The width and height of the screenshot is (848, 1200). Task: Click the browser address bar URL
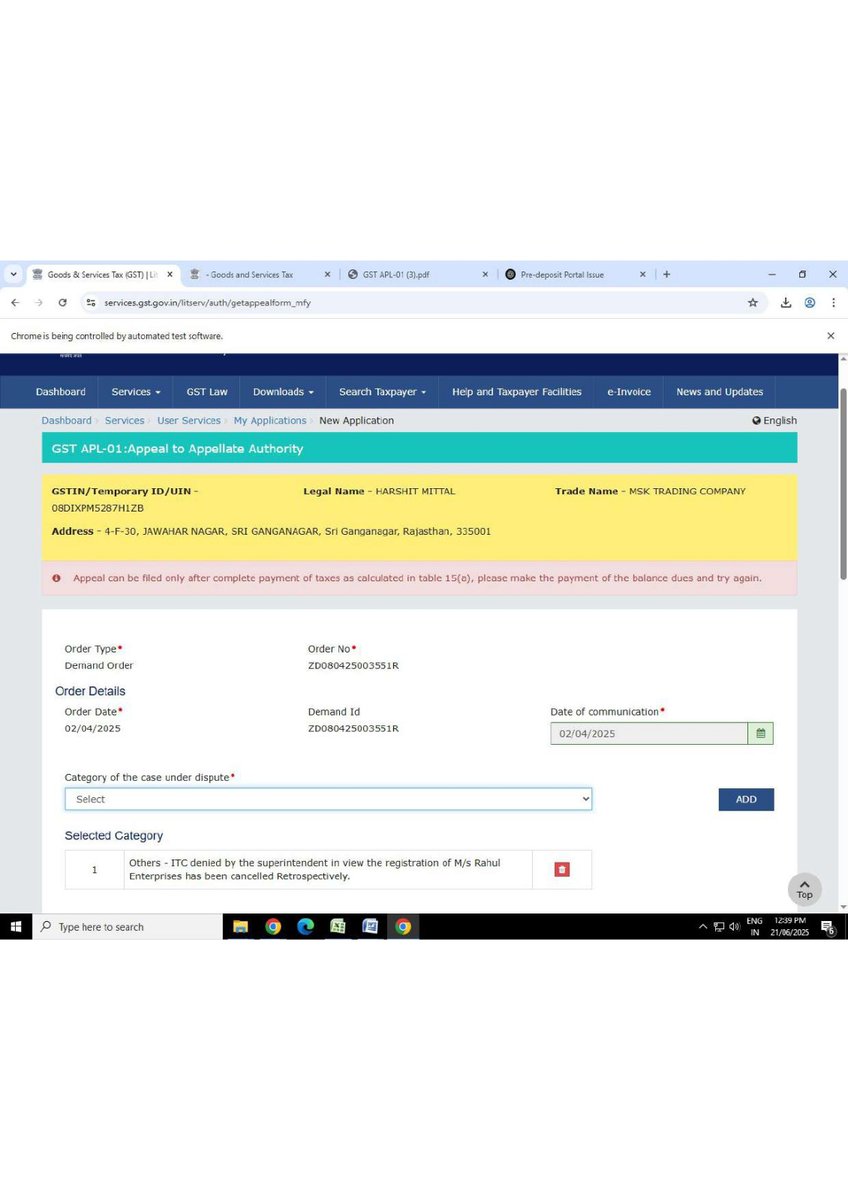pyautogui.click(x=208, y=302)
